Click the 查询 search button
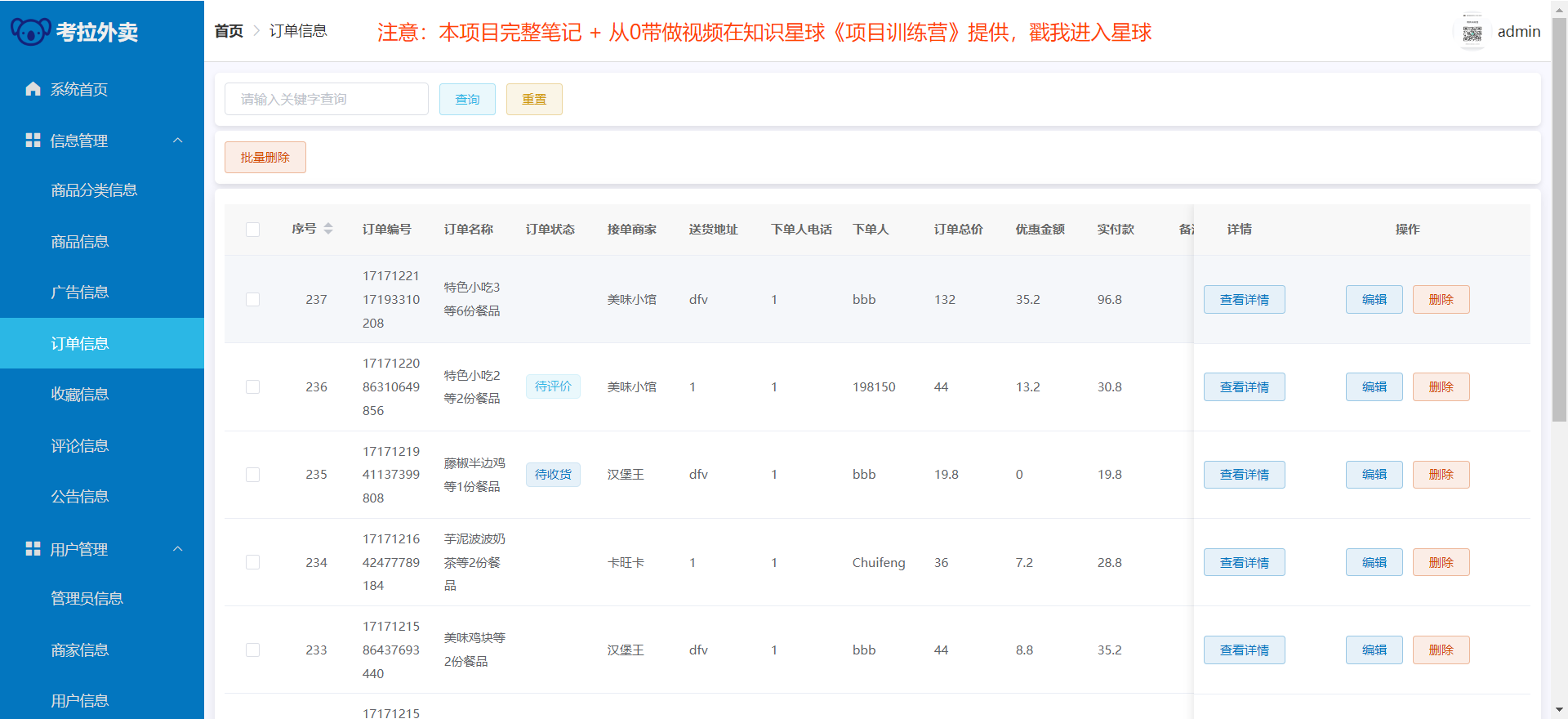 (x=467, y=99)
